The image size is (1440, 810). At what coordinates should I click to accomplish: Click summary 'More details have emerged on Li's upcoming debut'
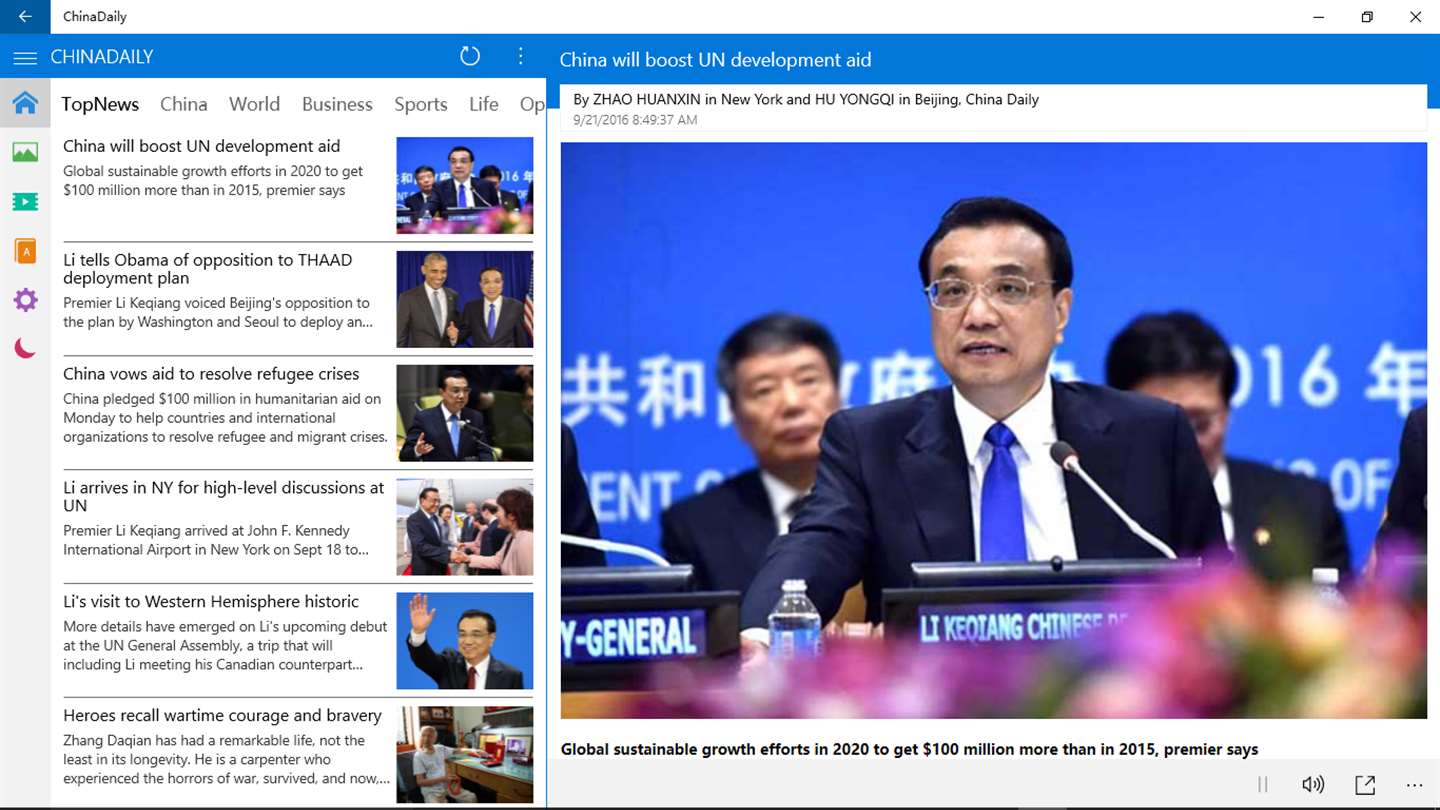(225, 646)
